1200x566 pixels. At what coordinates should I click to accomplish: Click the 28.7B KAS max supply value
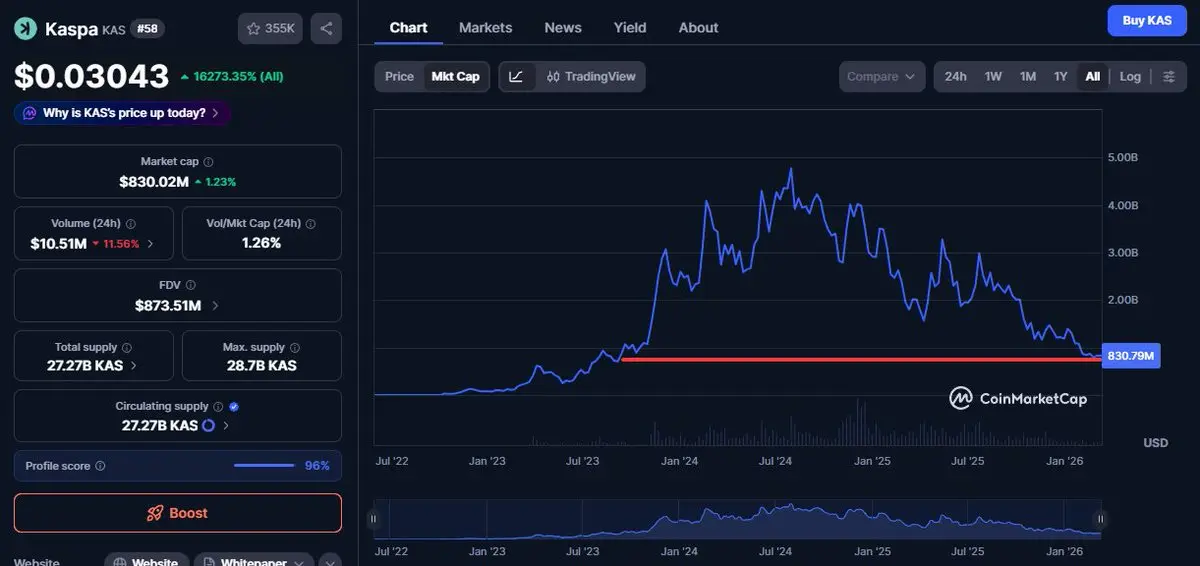pos(261,365)
